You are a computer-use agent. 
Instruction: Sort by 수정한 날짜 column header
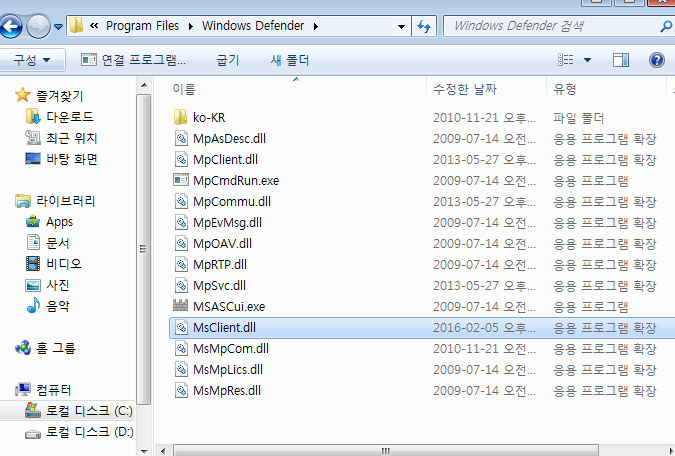465,89
